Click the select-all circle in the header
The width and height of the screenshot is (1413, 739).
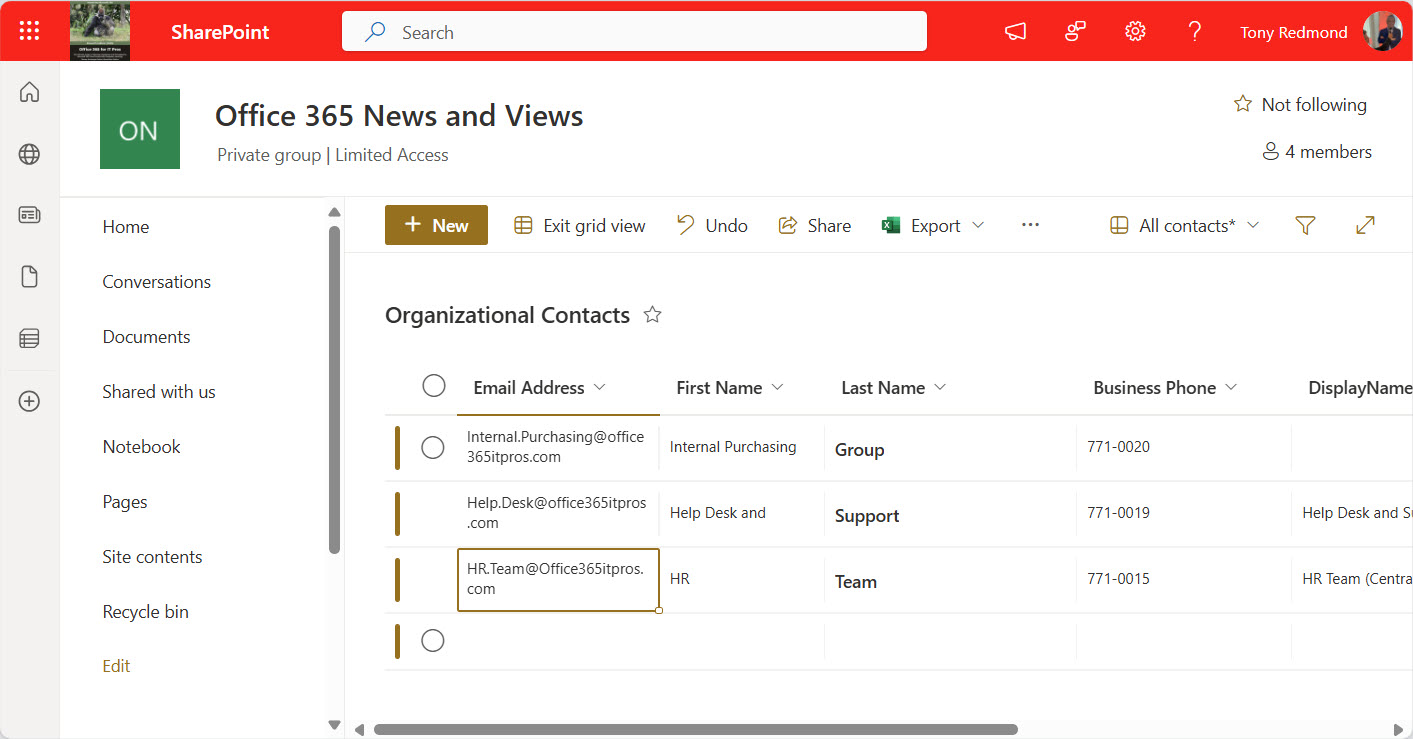coord(433,385)
